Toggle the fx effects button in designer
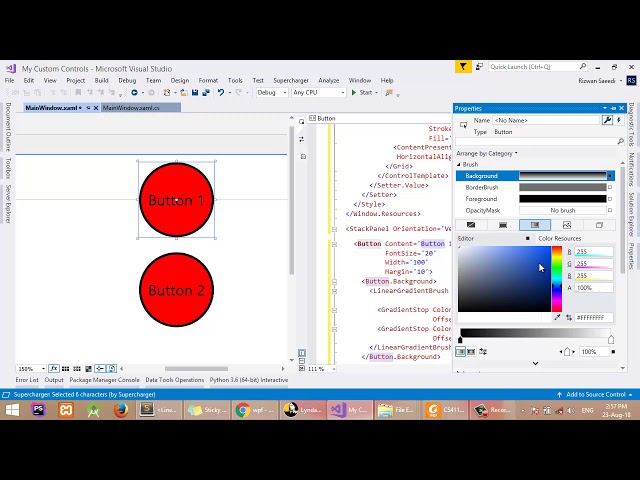This screenshot has height=480, width=640. click(x=54, y=369)
